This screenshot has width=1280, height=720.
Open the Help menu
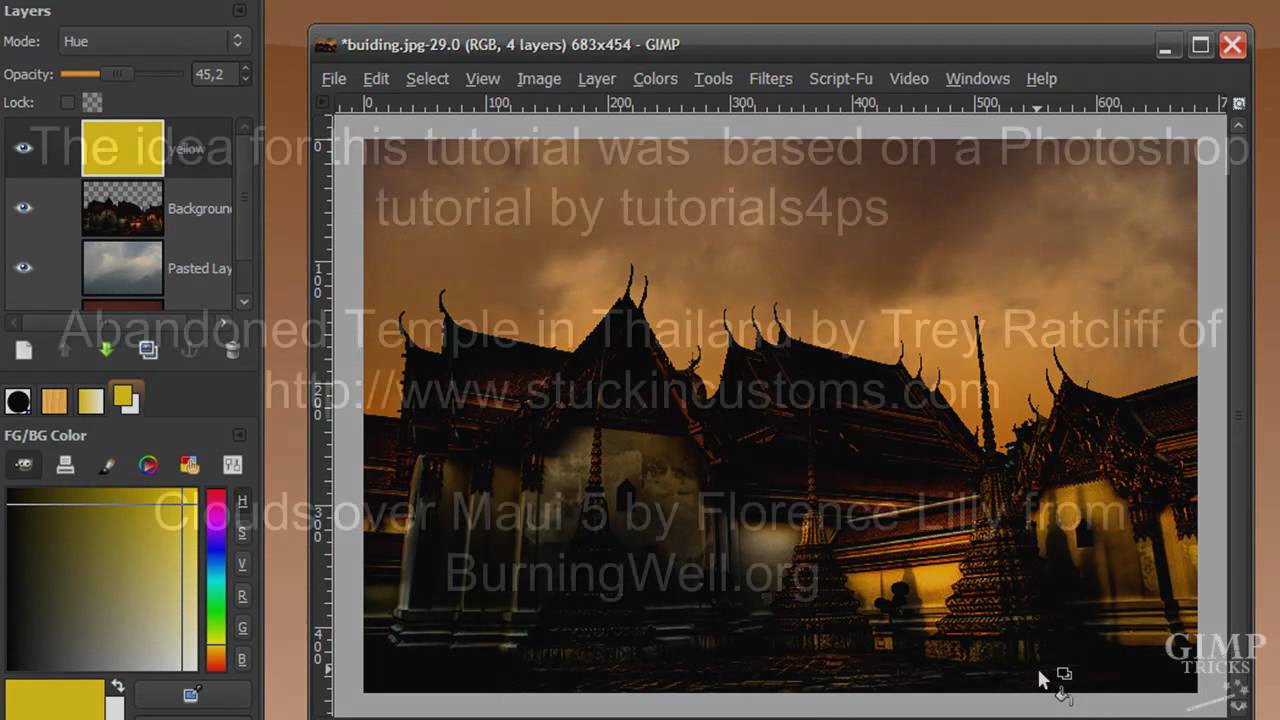click(1041, 79)
